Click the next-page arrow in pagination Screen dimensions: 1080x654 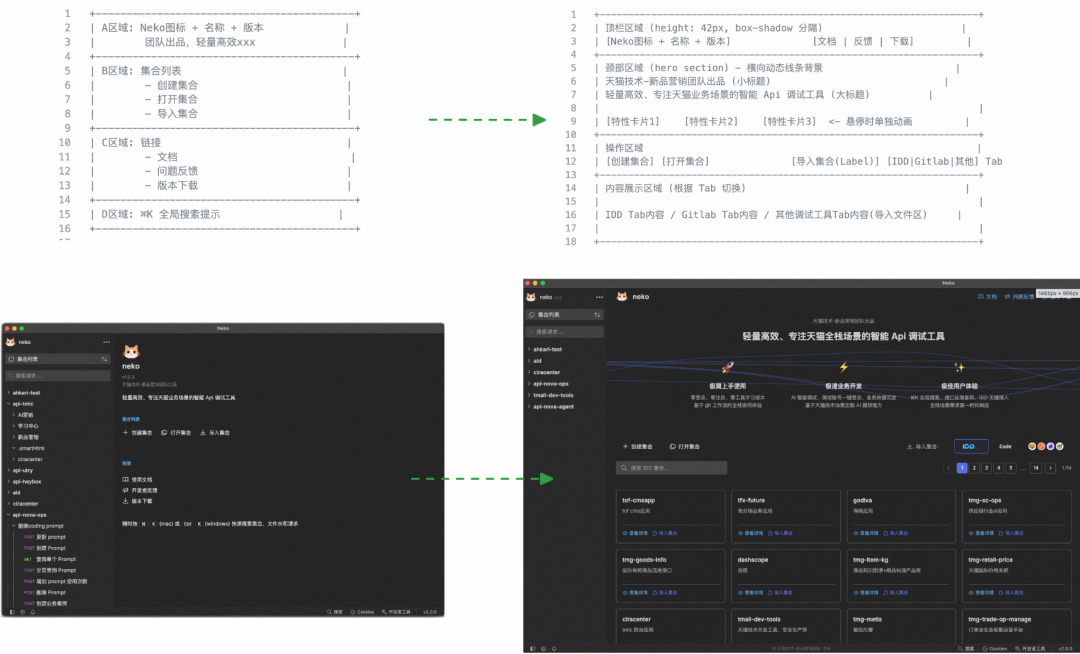click(x=1050, y=468)
